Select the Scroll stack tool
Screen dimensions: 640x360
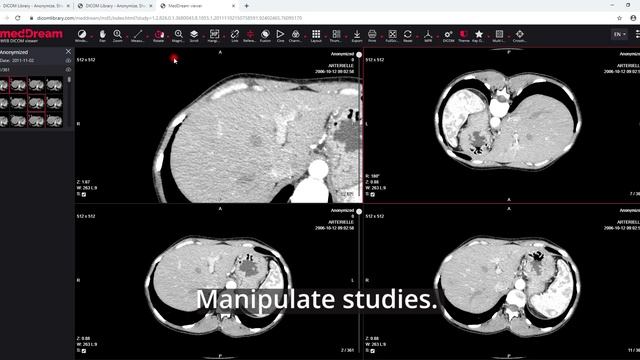coord(194,35)
